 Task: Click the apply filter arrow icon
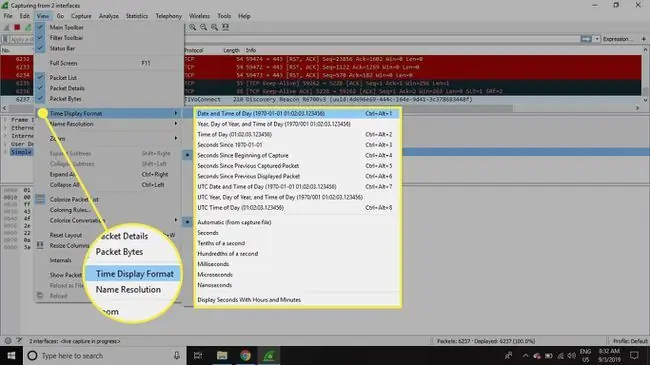click(586, 39)
